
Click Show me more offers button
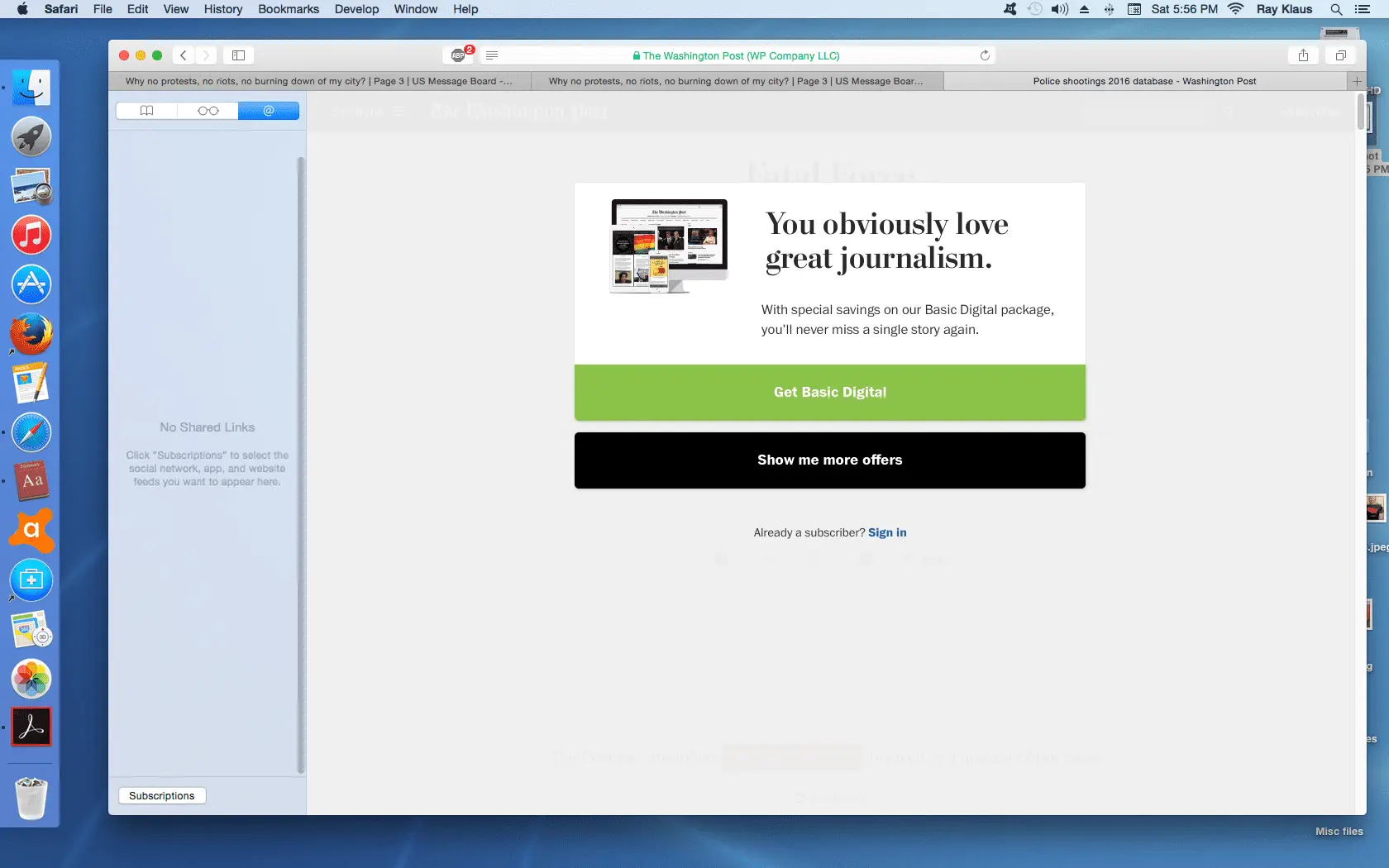pyautogui.click(x=829, y=460)
